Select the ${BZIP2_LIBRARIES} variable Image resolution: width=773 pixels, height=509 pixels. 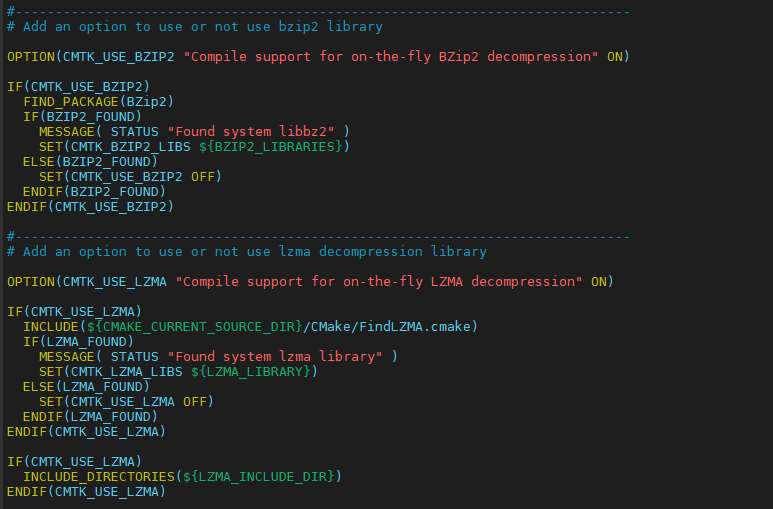[x=271, y=146]
